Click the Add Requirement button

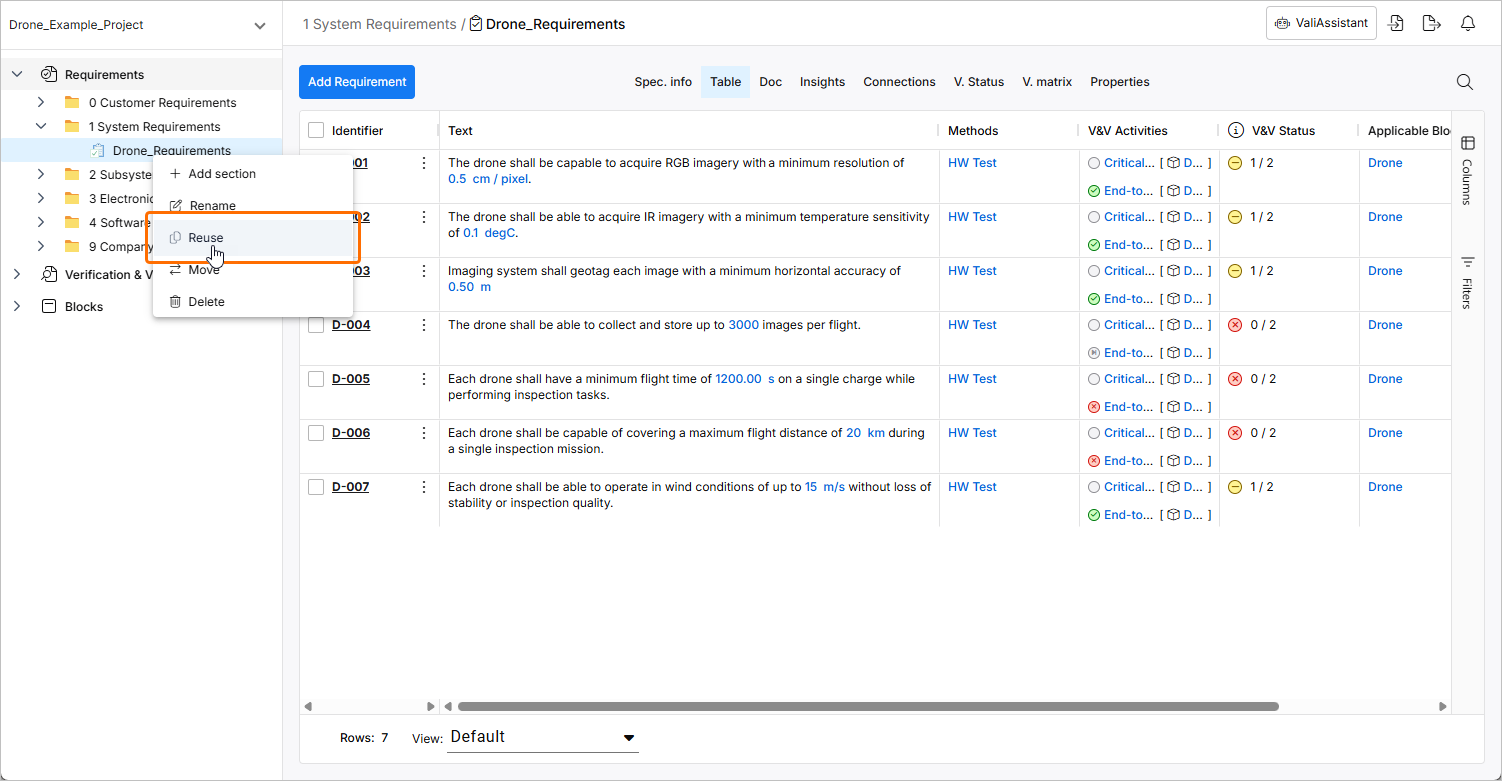click(357, 82)
